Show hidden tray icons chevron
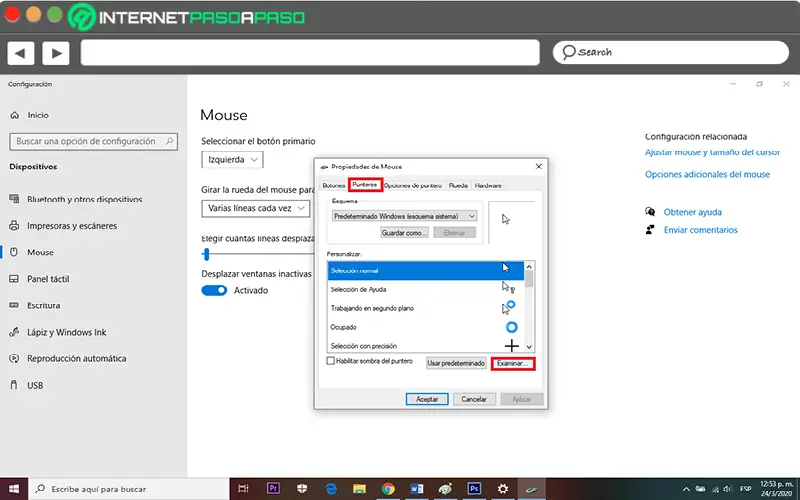The width and height of the screenshot is (800, 500). [686, 489]
